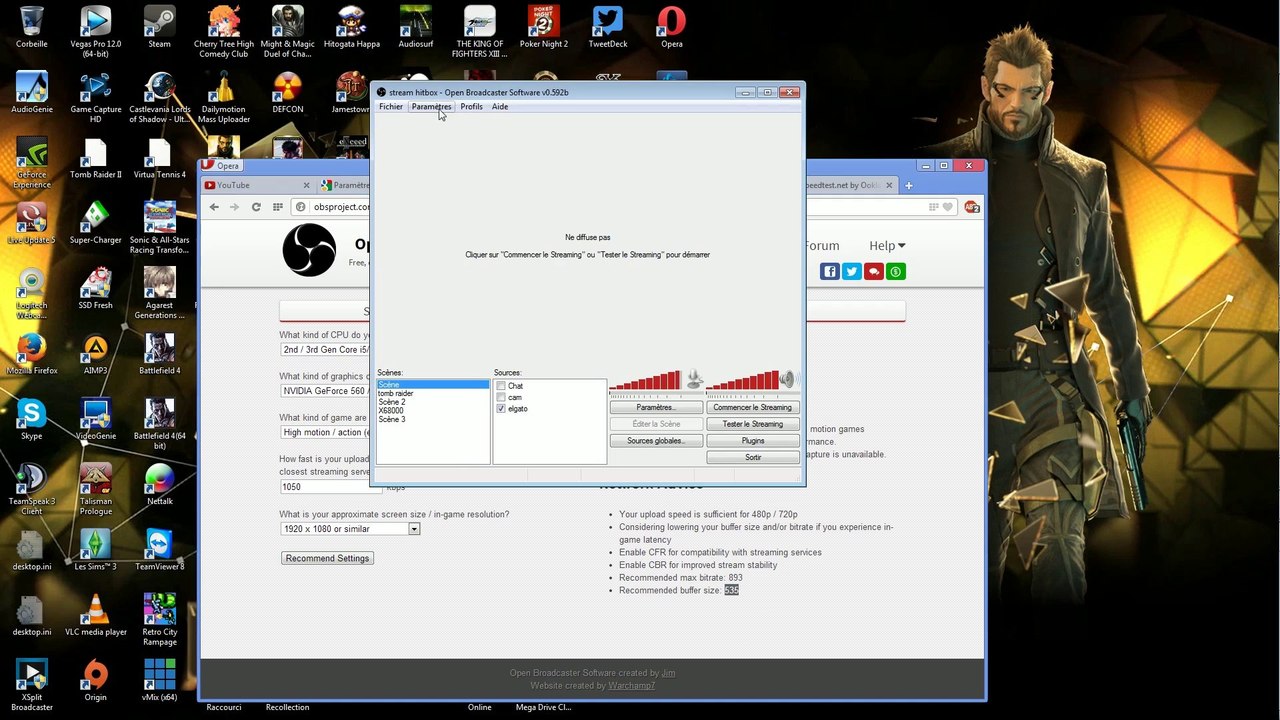Open AudioGenie desktop shortcut
Viewport: 1280px width, 720px height.
click(x=32, y=93)
